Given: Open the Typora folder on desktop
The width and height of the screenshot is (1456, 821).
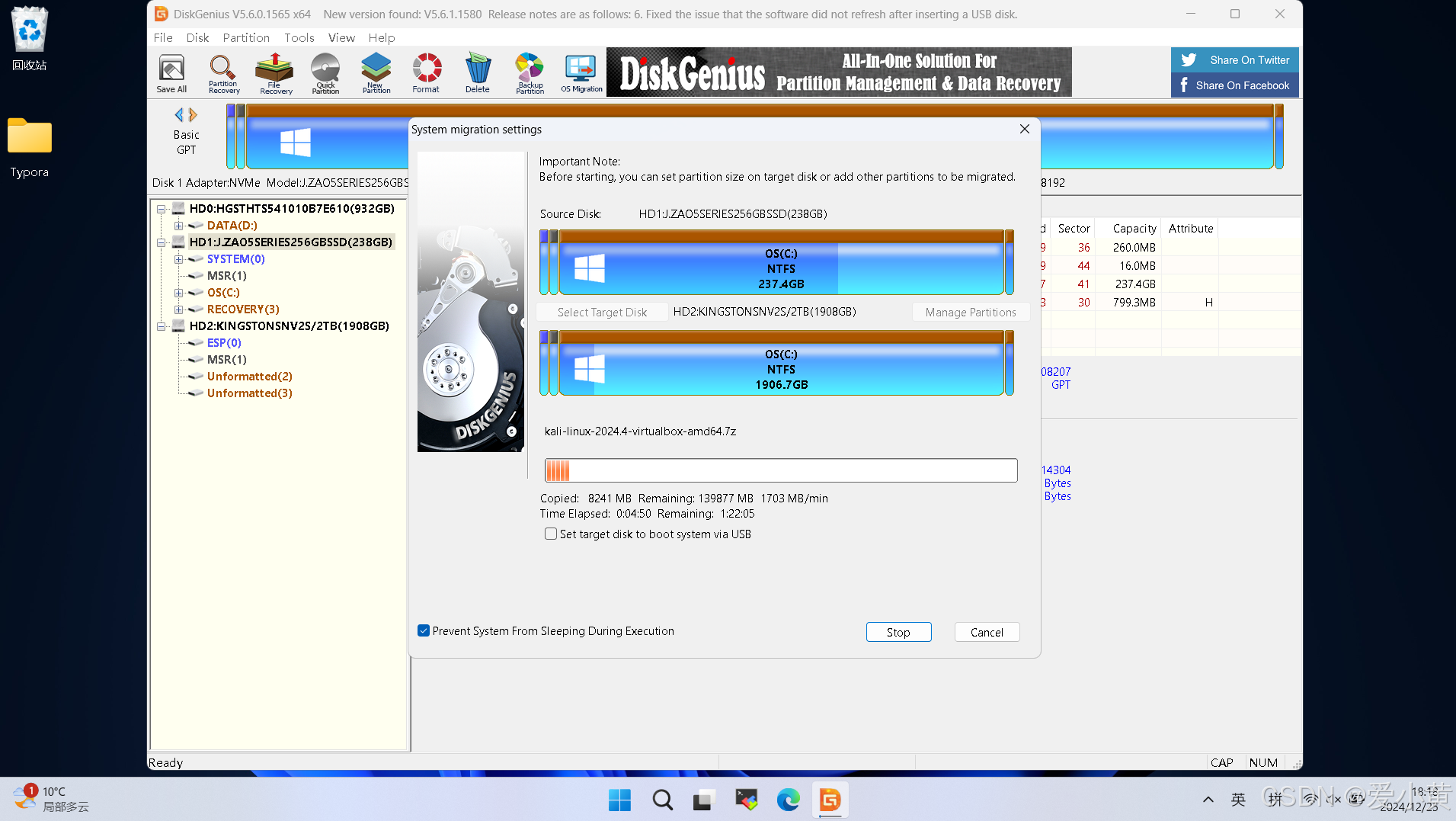Looking at the screenshot, I should pyautogui.click(x=30, y=148).
